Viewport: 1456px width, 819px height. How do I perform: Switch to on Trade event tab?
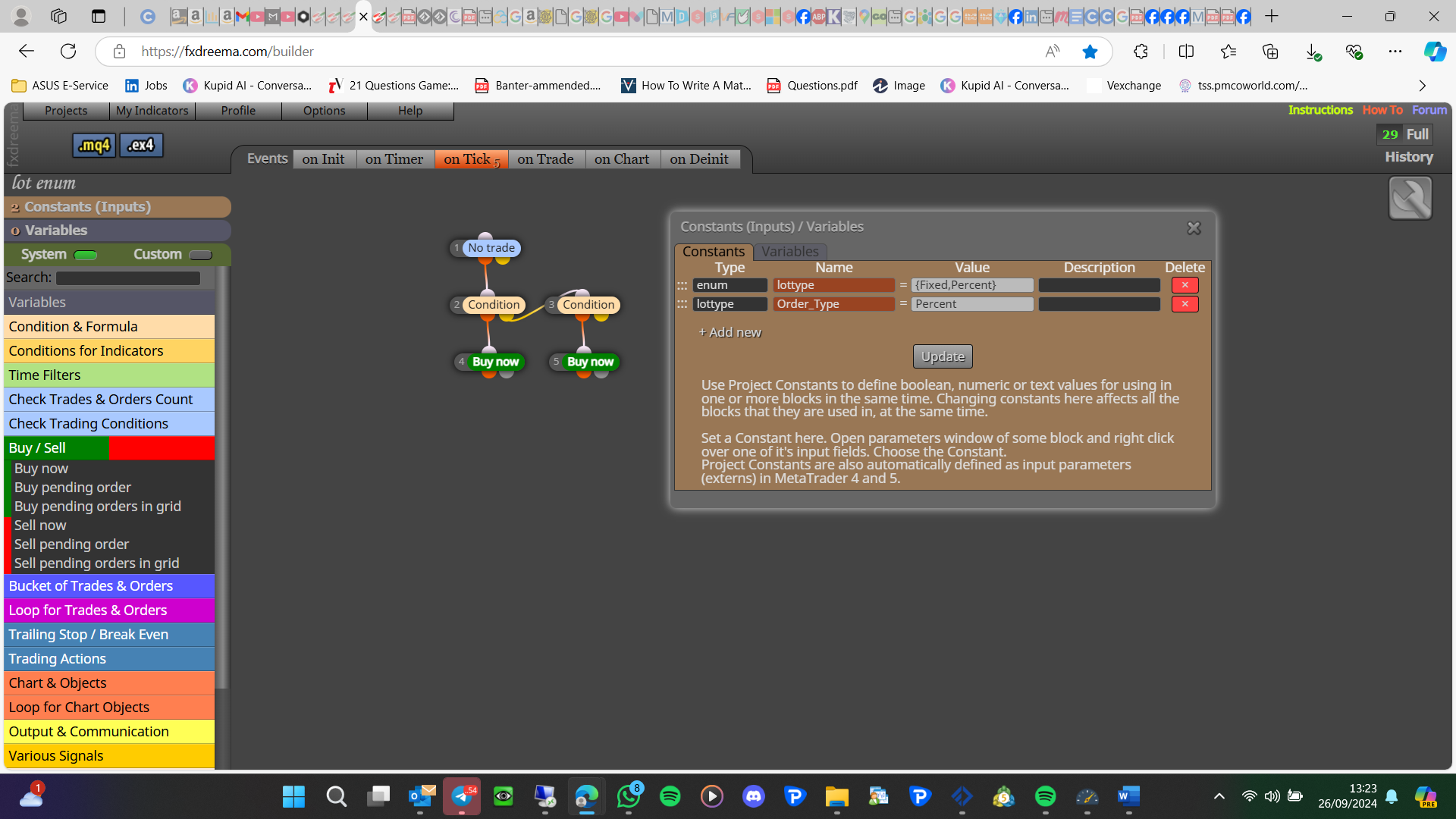(x=545, y=159)
